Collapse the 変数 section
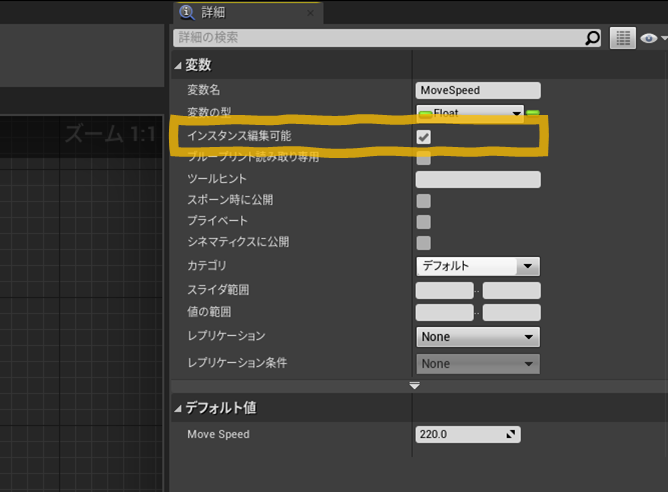The width and height of the screenshot is (668, 492). click(x=178, y=65)
